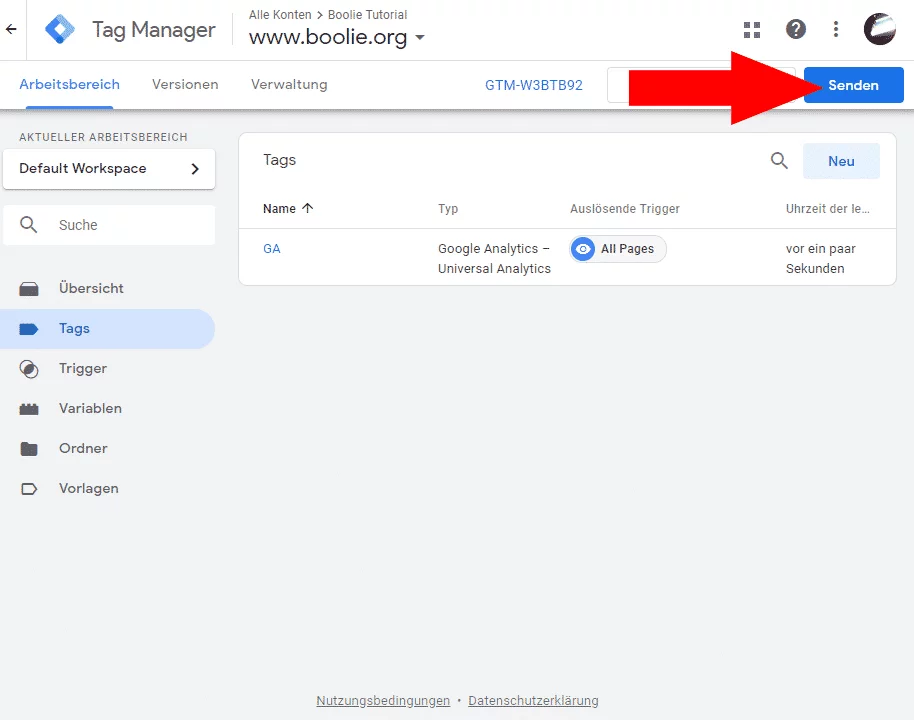Click the Variablen sidebar icon
The width and height of the screenshot is (914, 720).
[29, 409]
